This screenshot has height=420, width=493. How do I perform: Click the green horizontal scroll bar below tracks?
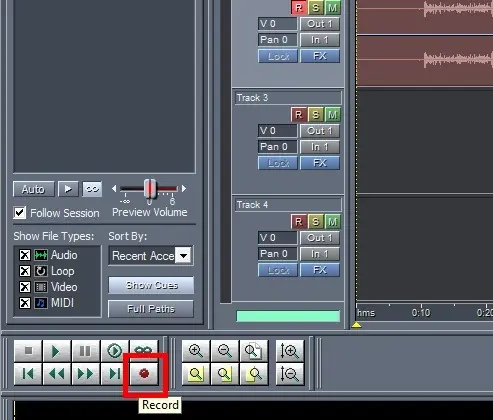coord(288,316)
